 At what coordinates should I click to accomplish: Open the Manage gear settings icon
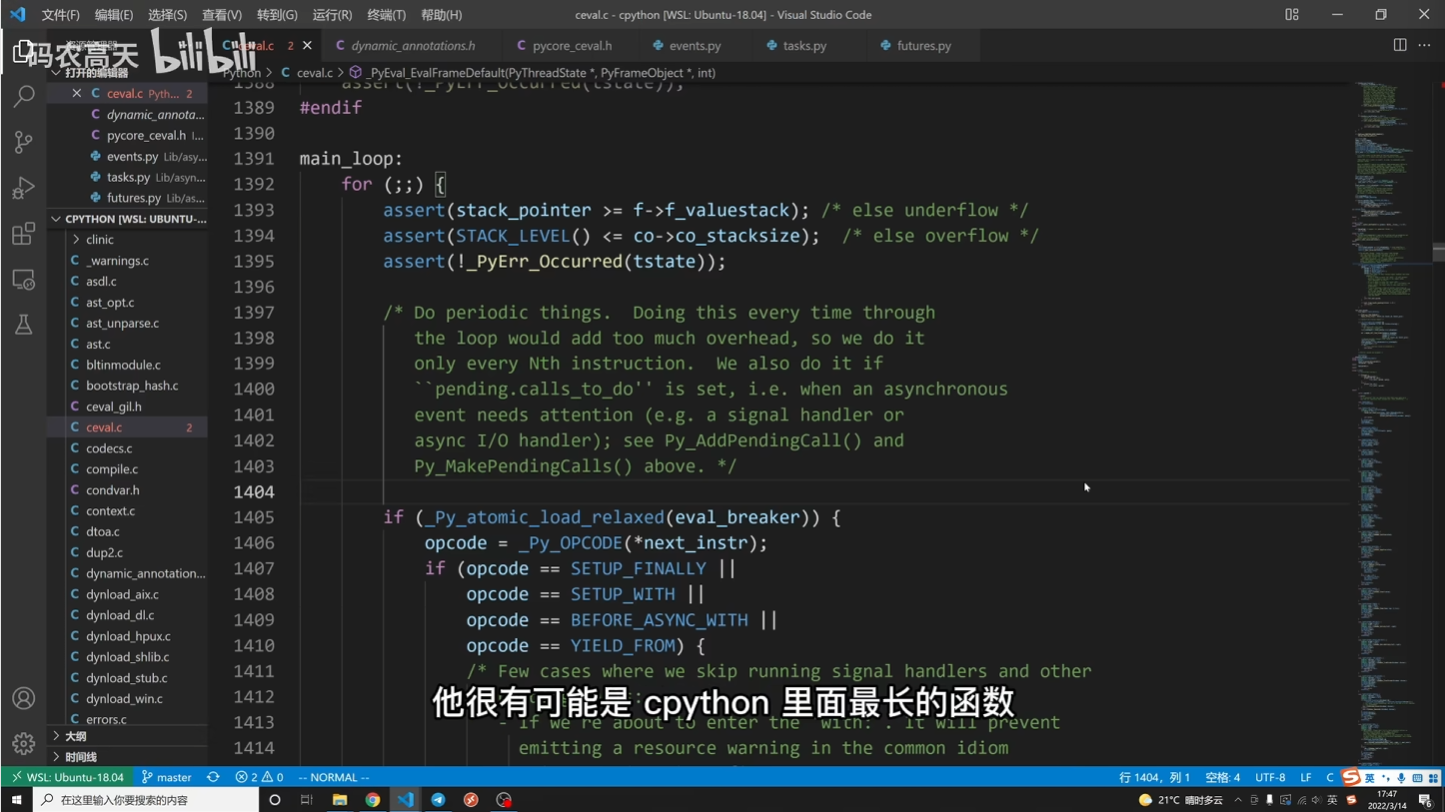23,744
